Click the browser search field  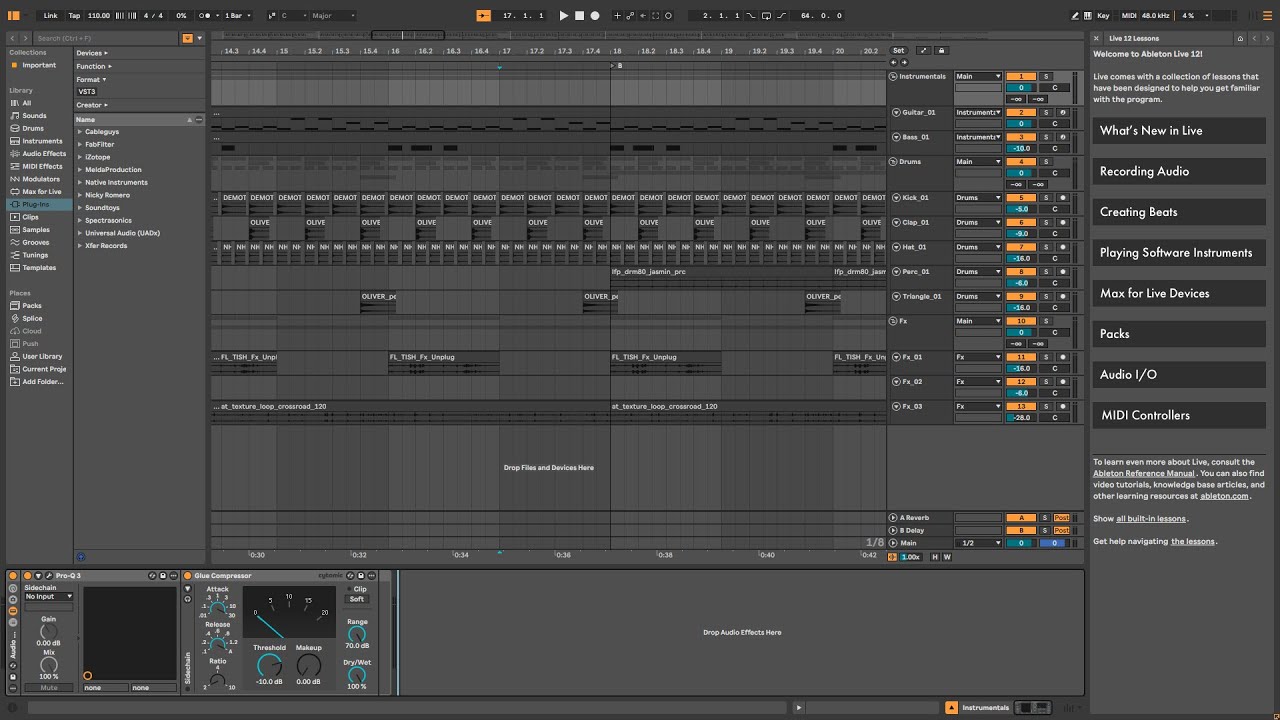click(x=105, y=38)
